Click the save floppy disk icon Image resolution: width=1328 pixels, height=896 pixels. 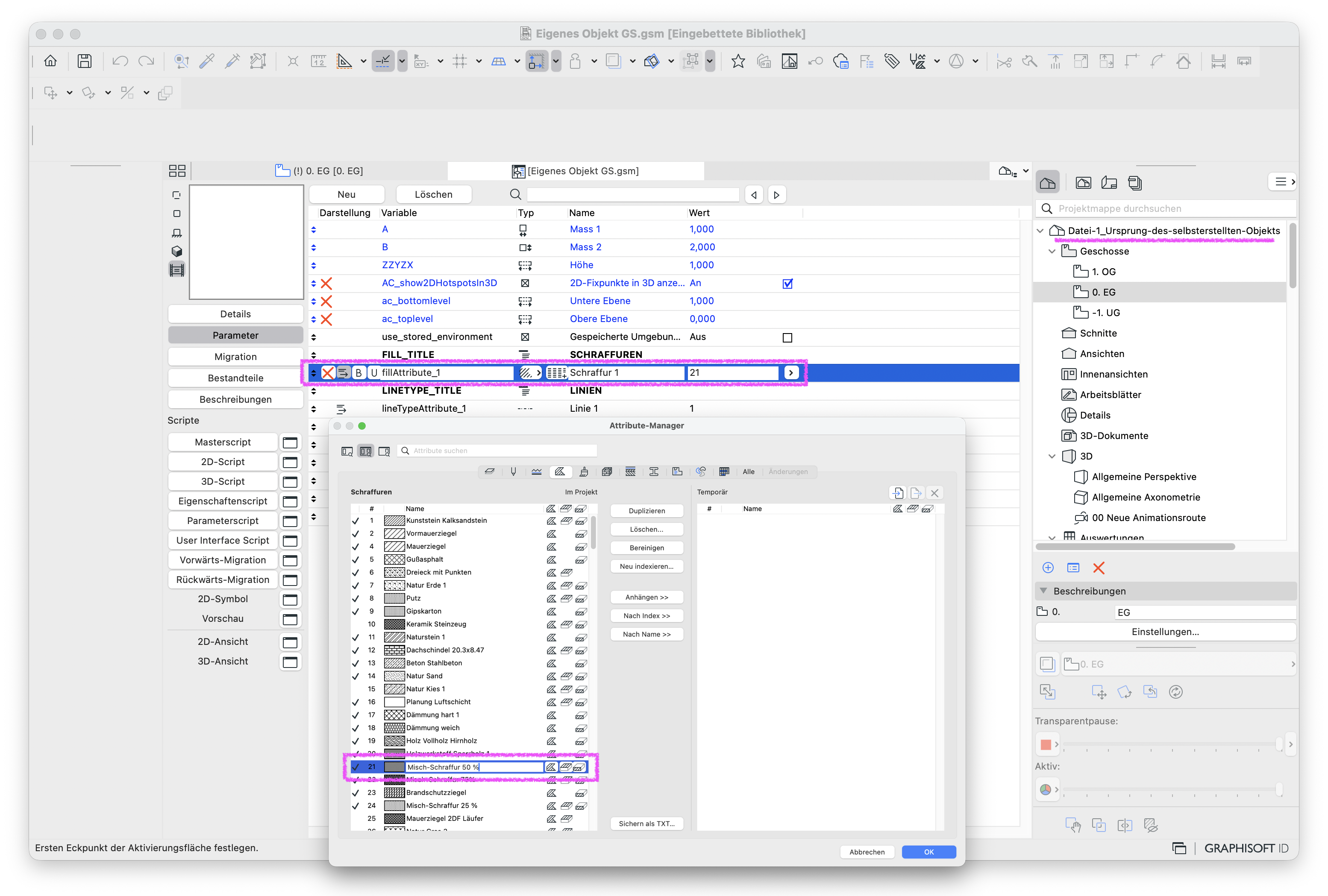(85, 61)
